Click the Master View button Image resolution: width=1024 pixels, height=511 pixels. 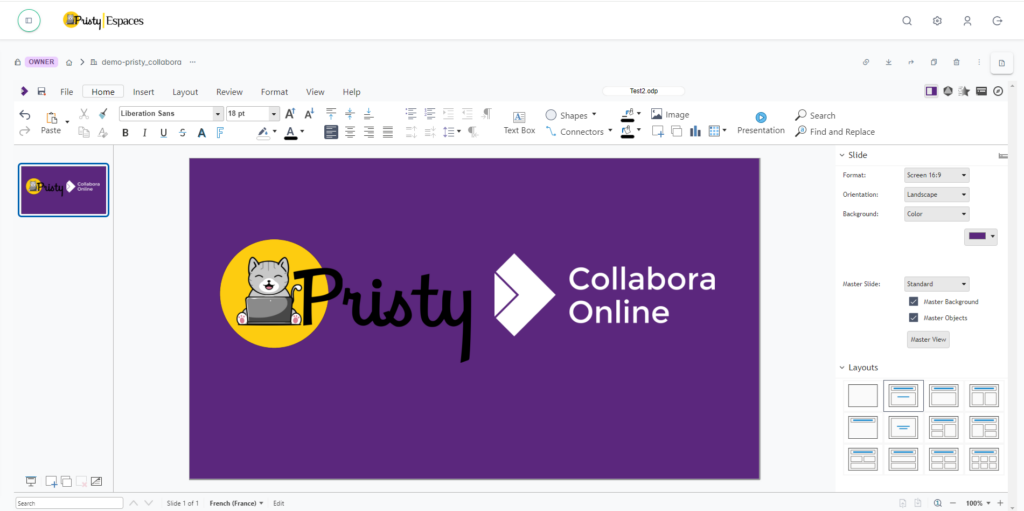(x=927, y=340)
